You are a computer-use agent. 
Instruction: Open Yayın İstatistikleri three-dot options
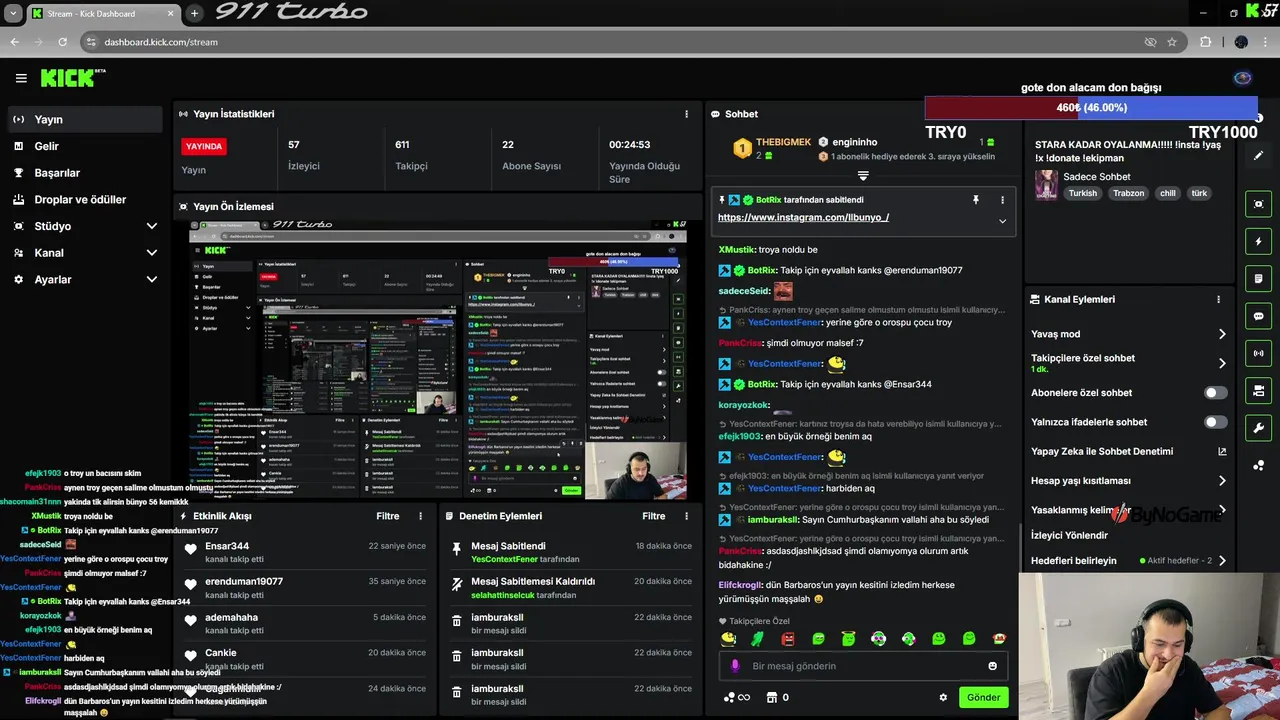pos(686,114)
